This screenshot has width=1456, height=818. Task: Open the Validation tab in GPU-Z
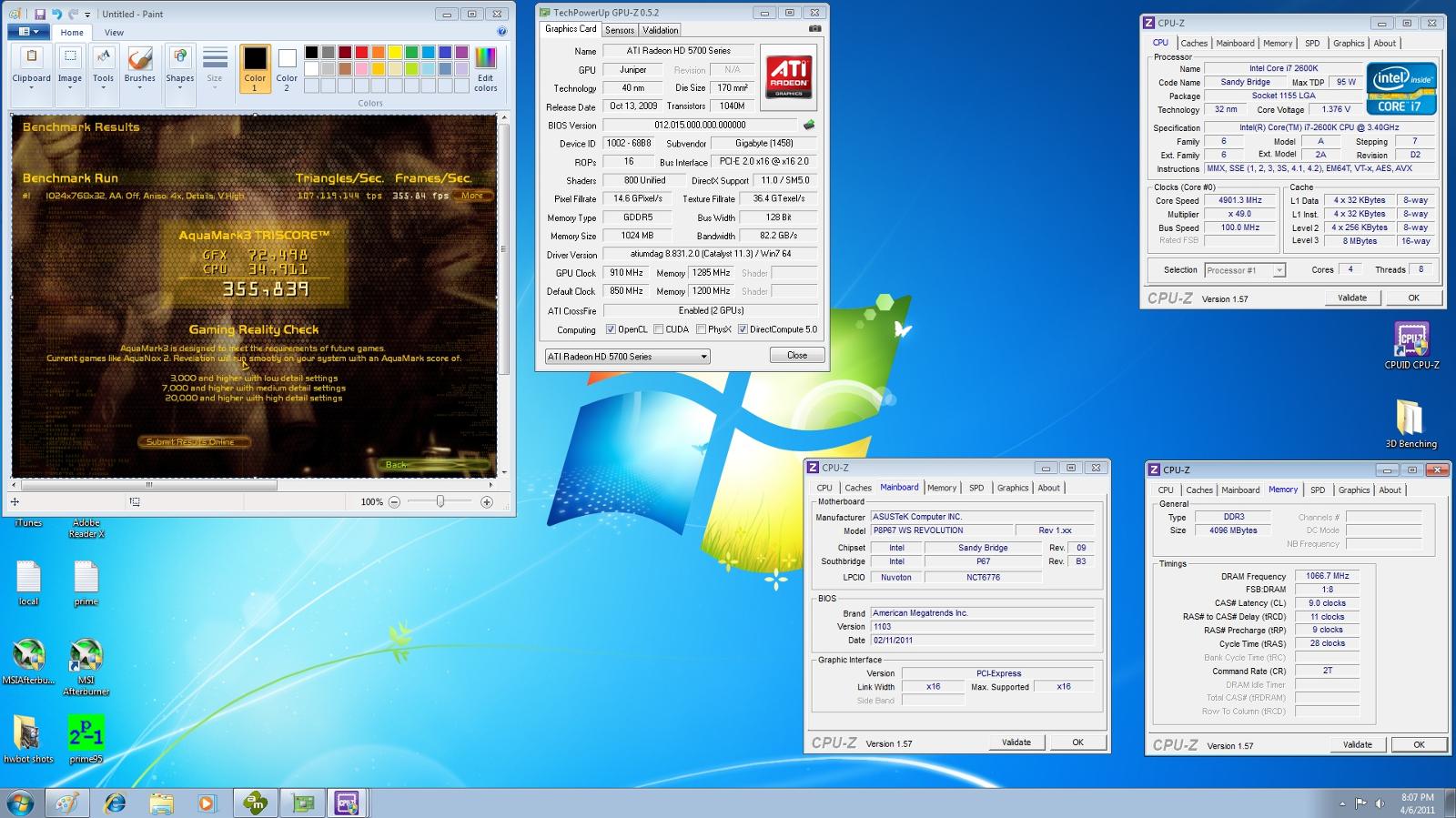tap(661, 30)
